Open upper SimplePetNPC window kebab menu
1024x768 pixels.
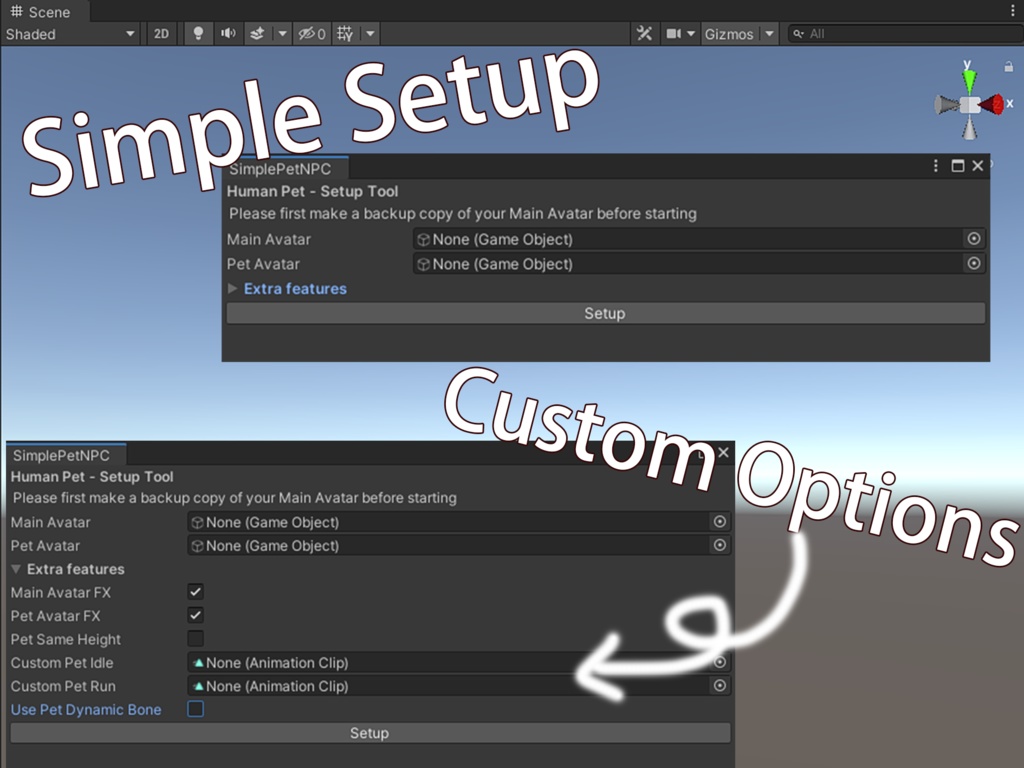click(x=936, y=166)
